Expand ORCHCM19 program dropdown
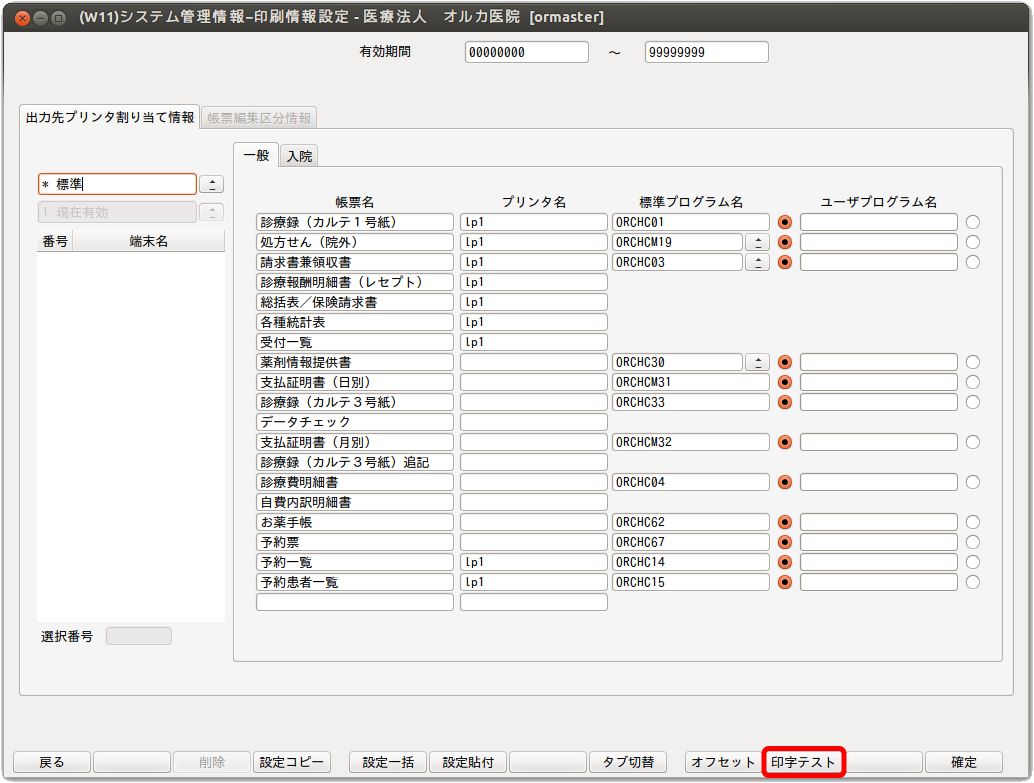 pyautogui.click(x=758, y=242)
